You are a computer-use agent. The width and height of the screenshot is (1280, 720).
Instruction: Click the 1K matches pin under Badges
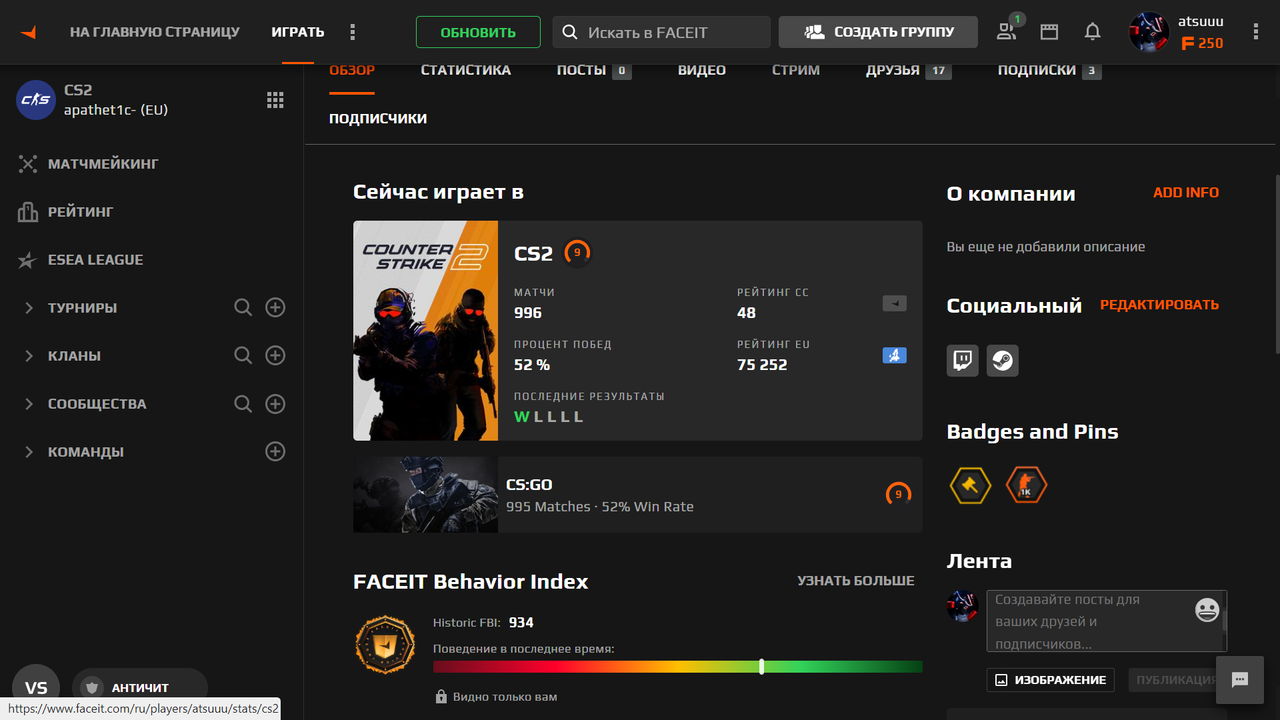[x=1026, y=484]
